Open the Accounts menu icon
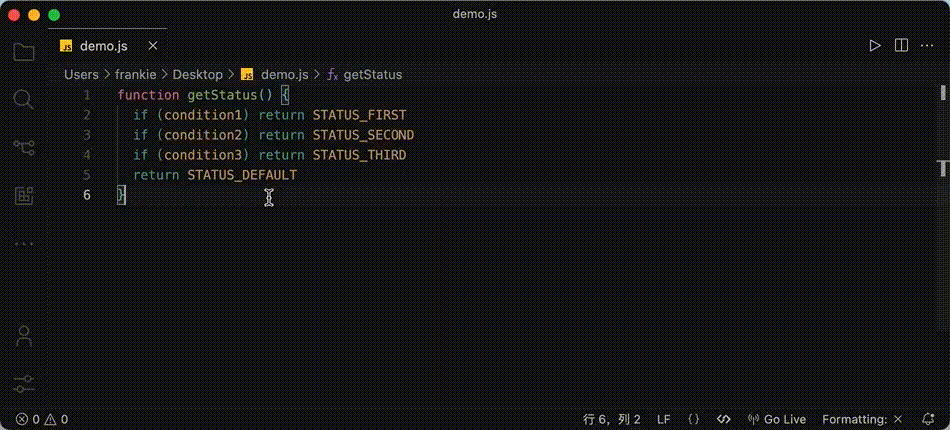 [23, 336]
